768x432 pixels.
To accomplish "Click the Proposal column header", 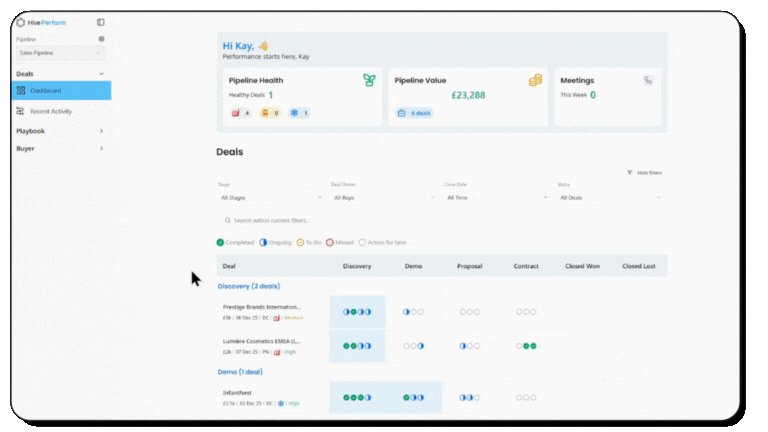I will point(470,266).
